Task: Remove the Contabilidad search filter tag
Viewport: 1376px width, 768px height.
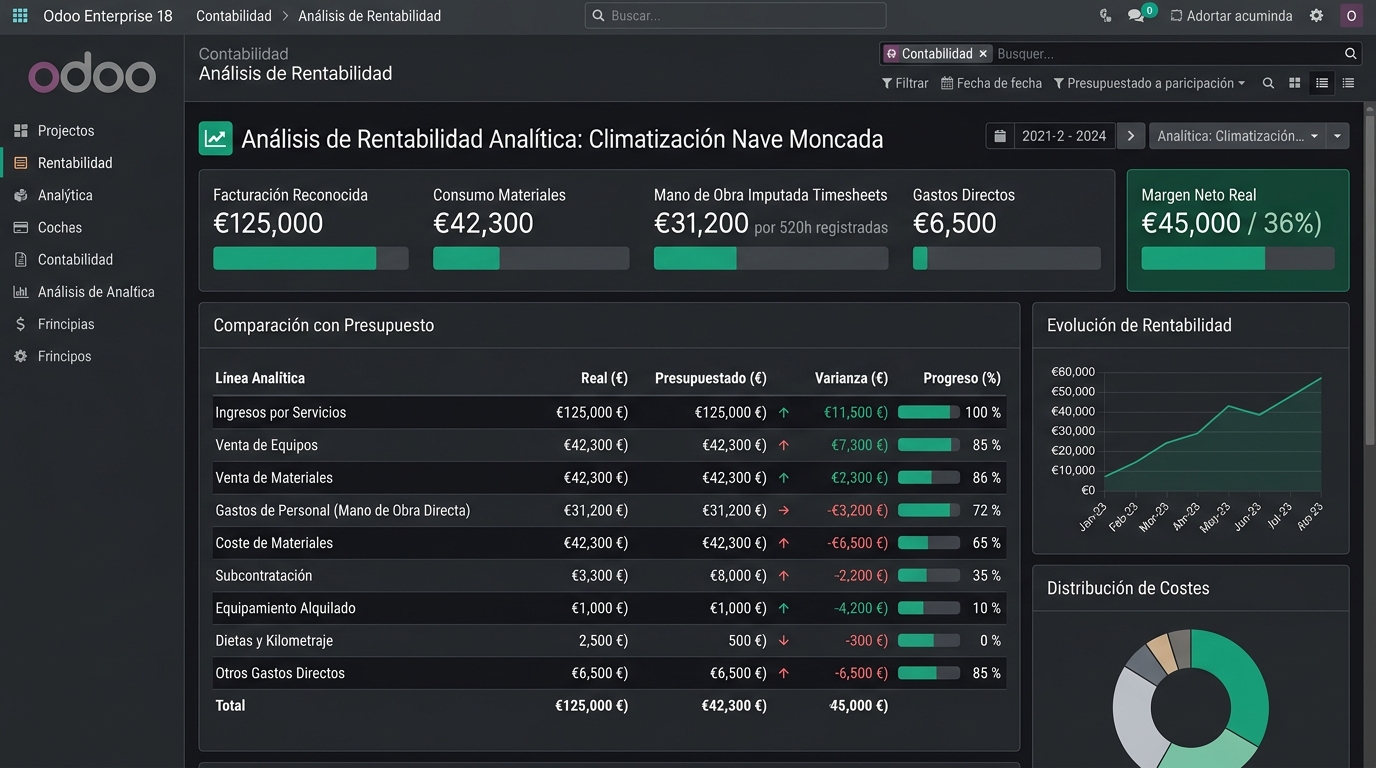Action: pos(983,54)
